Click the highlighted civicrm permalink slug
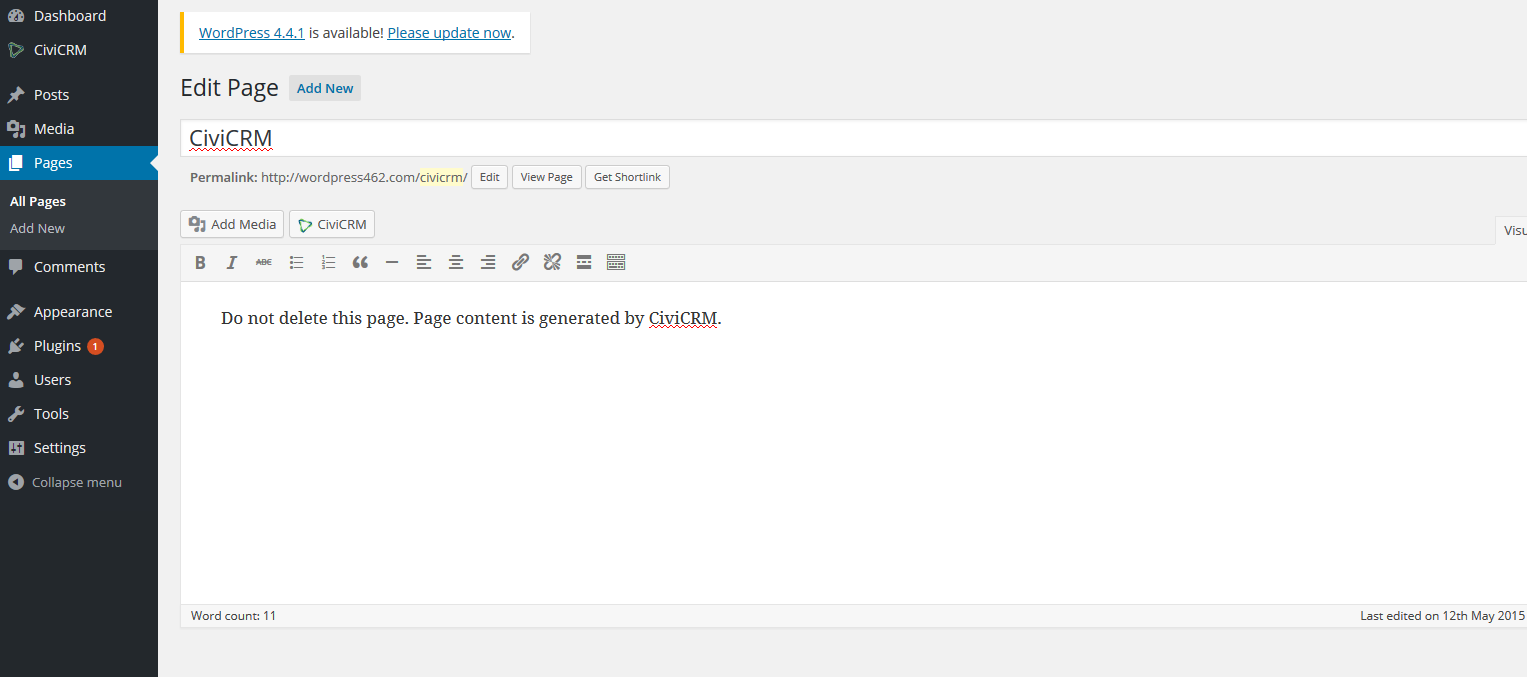Viewport: 1527px width, 677px height. click(441, 177)
